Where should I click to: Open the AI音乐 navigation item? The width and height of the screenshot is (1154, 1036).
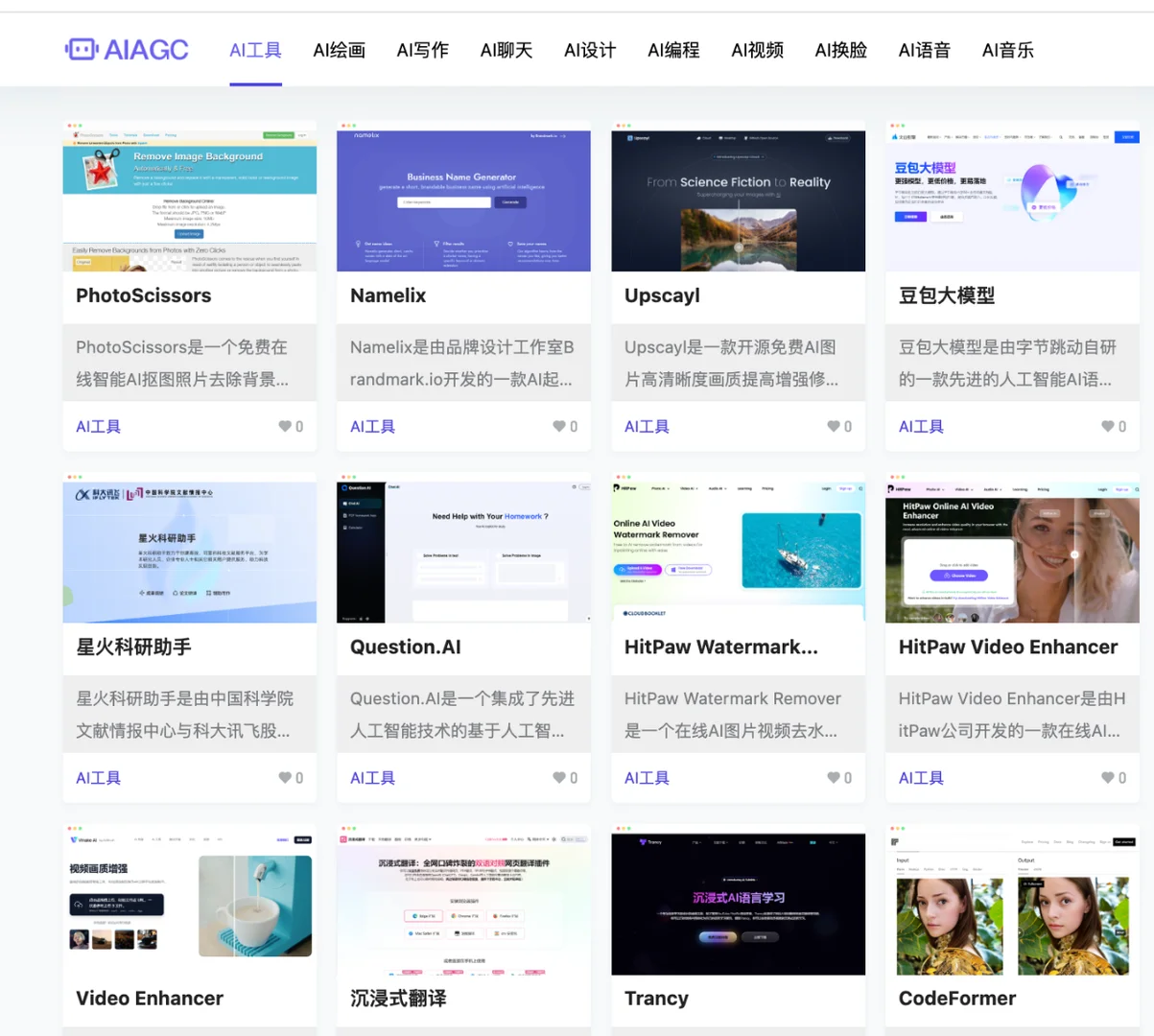(1007, 51)
